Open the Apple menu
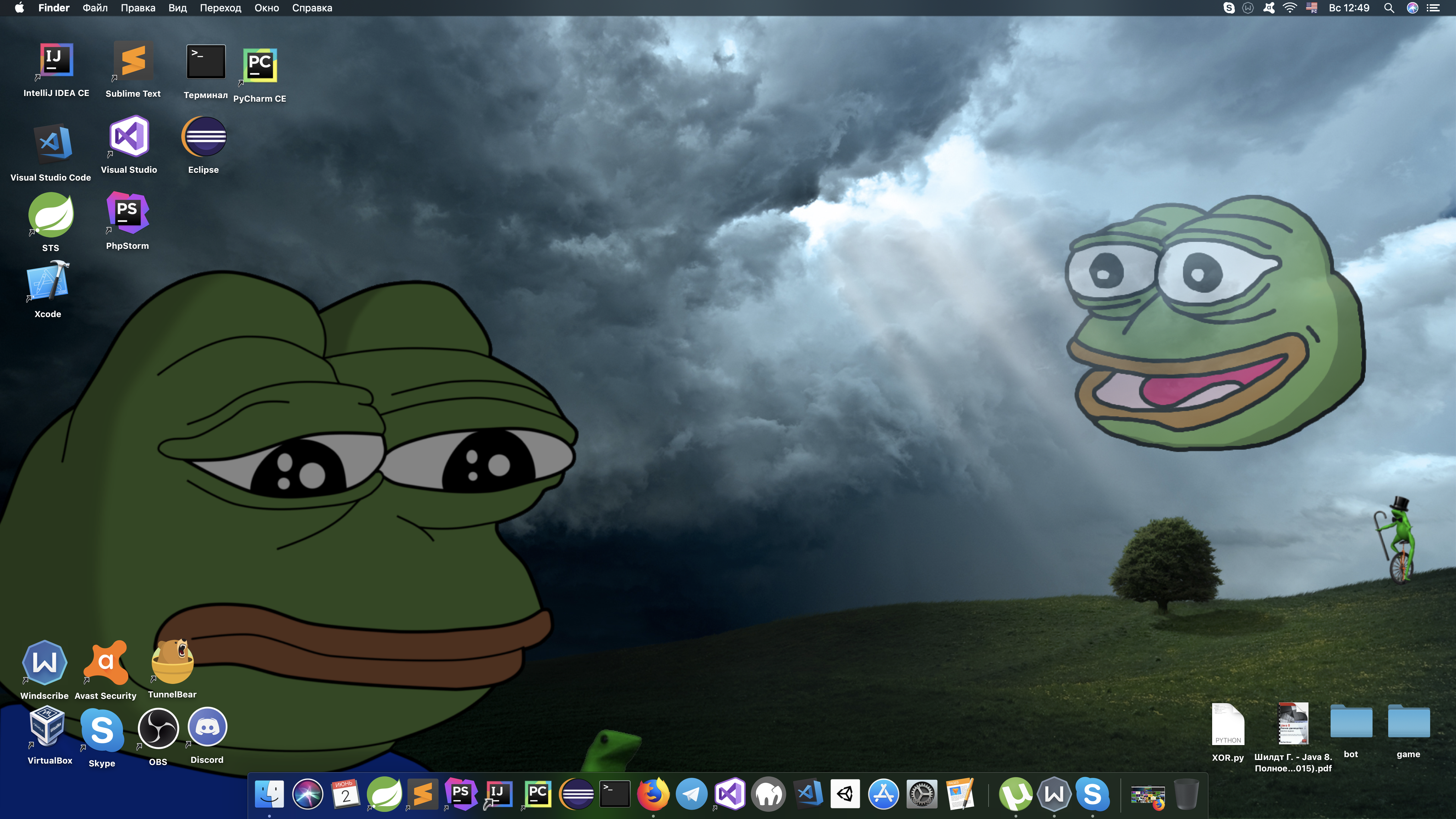Screen dimensions: 1456x819 (19, 8)
